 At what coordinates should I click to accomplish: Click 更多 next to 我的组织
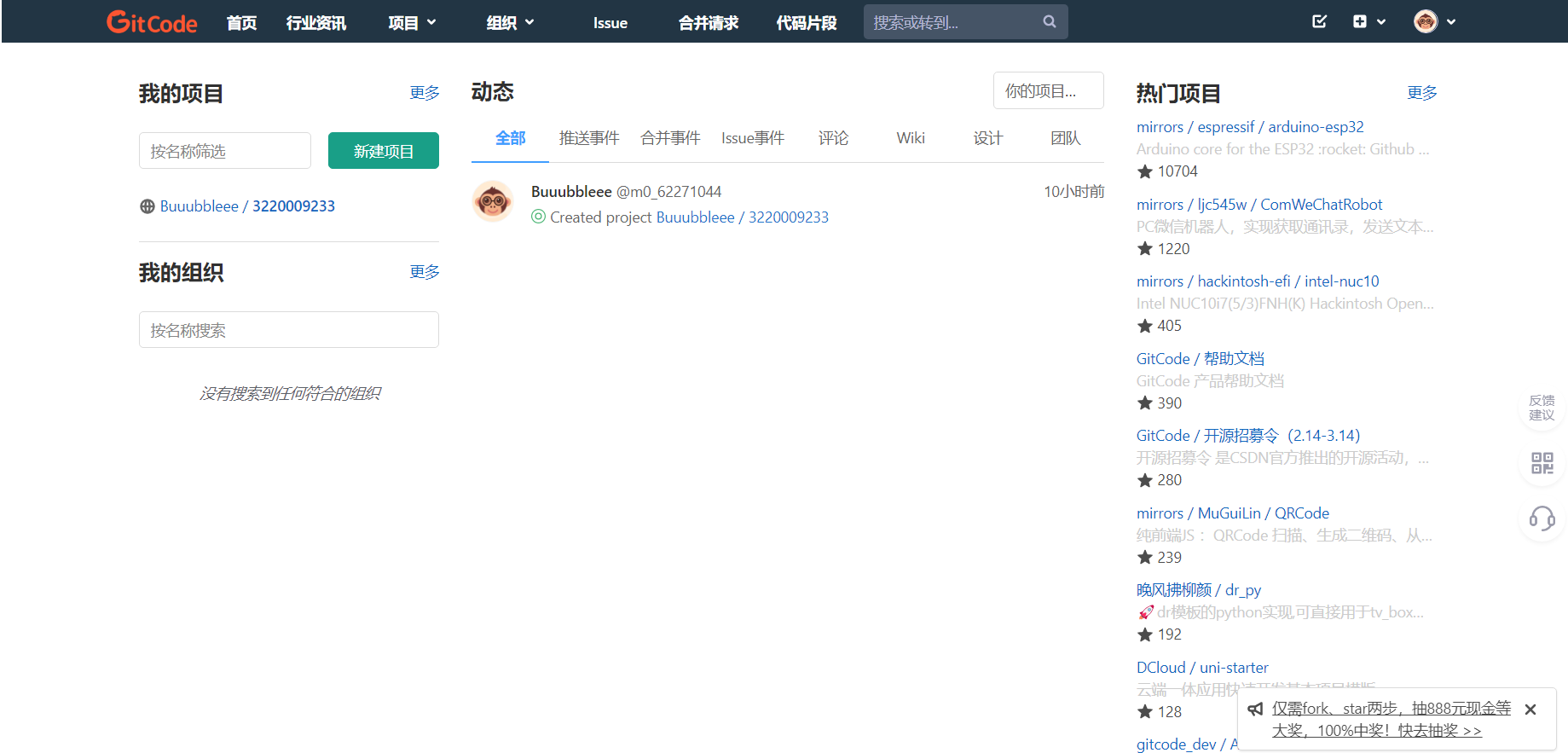coord(425,271)
